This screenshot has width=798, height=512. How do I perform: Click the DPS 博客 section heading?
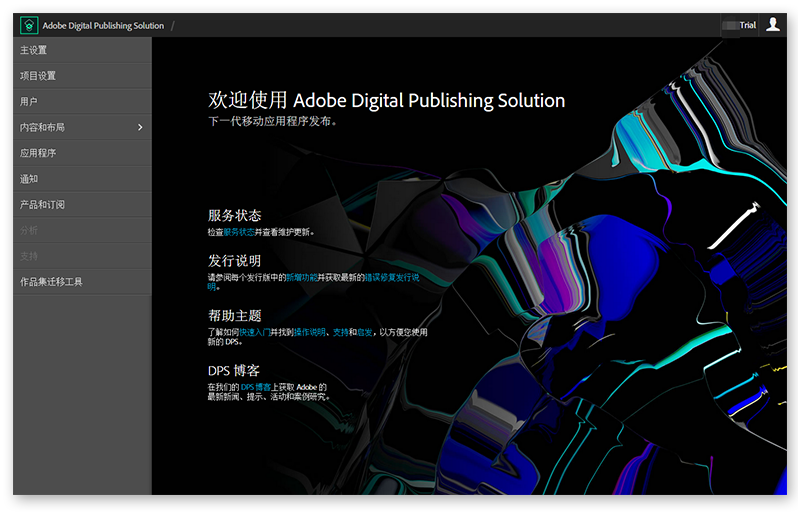[234, 371]
